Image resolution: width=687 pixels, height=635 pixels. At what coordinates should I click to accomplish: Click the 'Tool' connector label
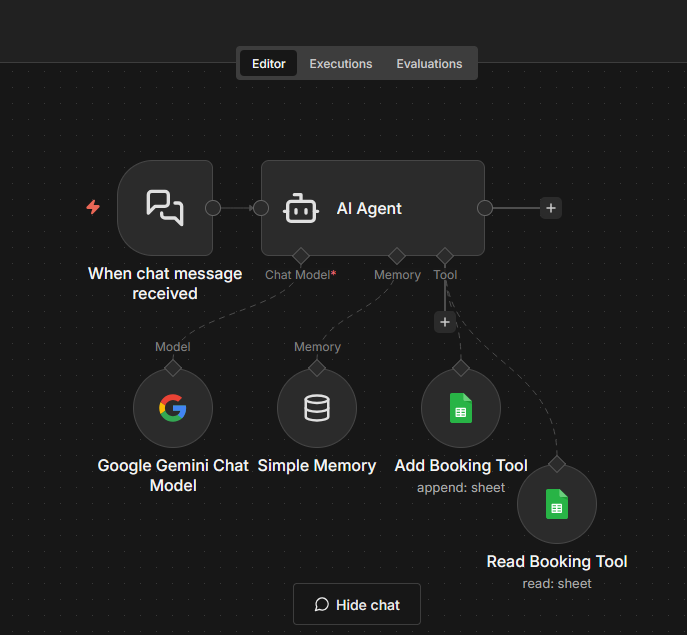click(445, 275)
